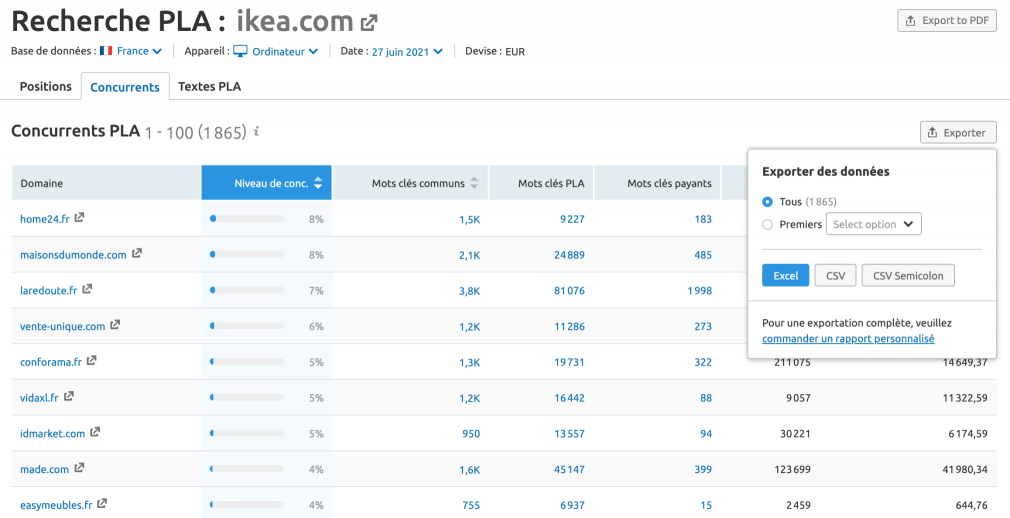
Task: Click the info icon beside Concurrents PLA count
Action: click(256, 131)
